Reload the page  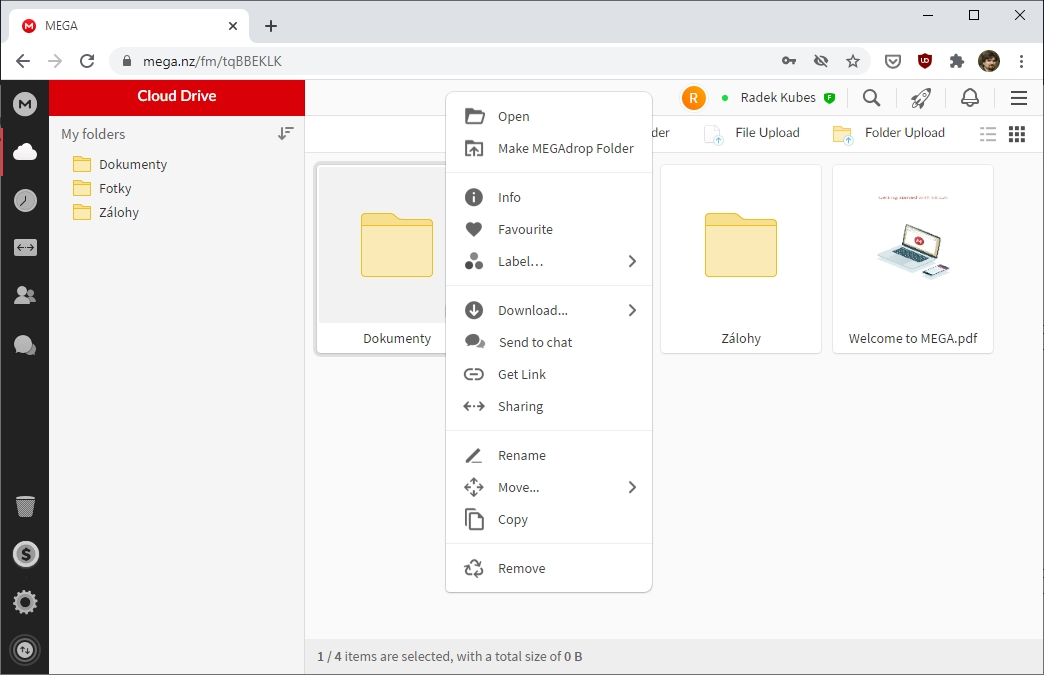click(87, 61)
